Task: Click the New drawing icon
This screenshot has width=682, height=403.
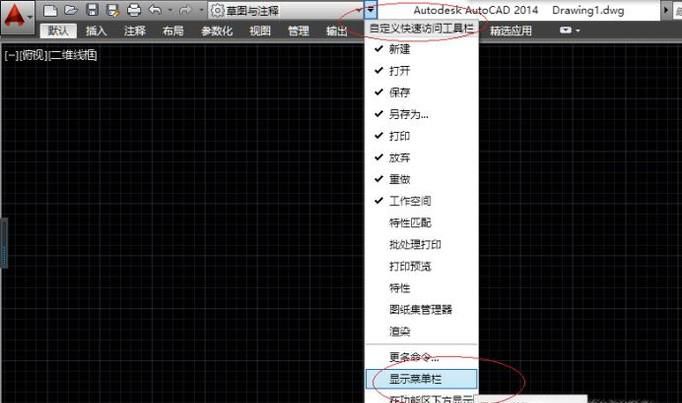Action: (x=50, y=10)
